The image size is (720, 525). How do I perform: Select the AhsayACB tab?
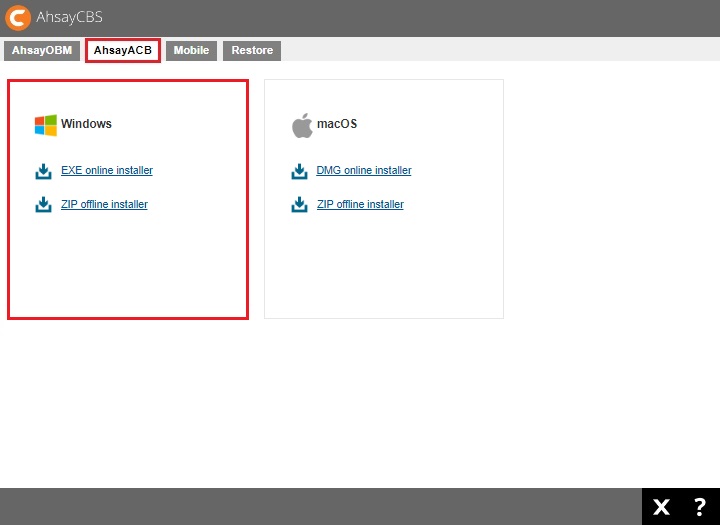click(x=123, y=51)
